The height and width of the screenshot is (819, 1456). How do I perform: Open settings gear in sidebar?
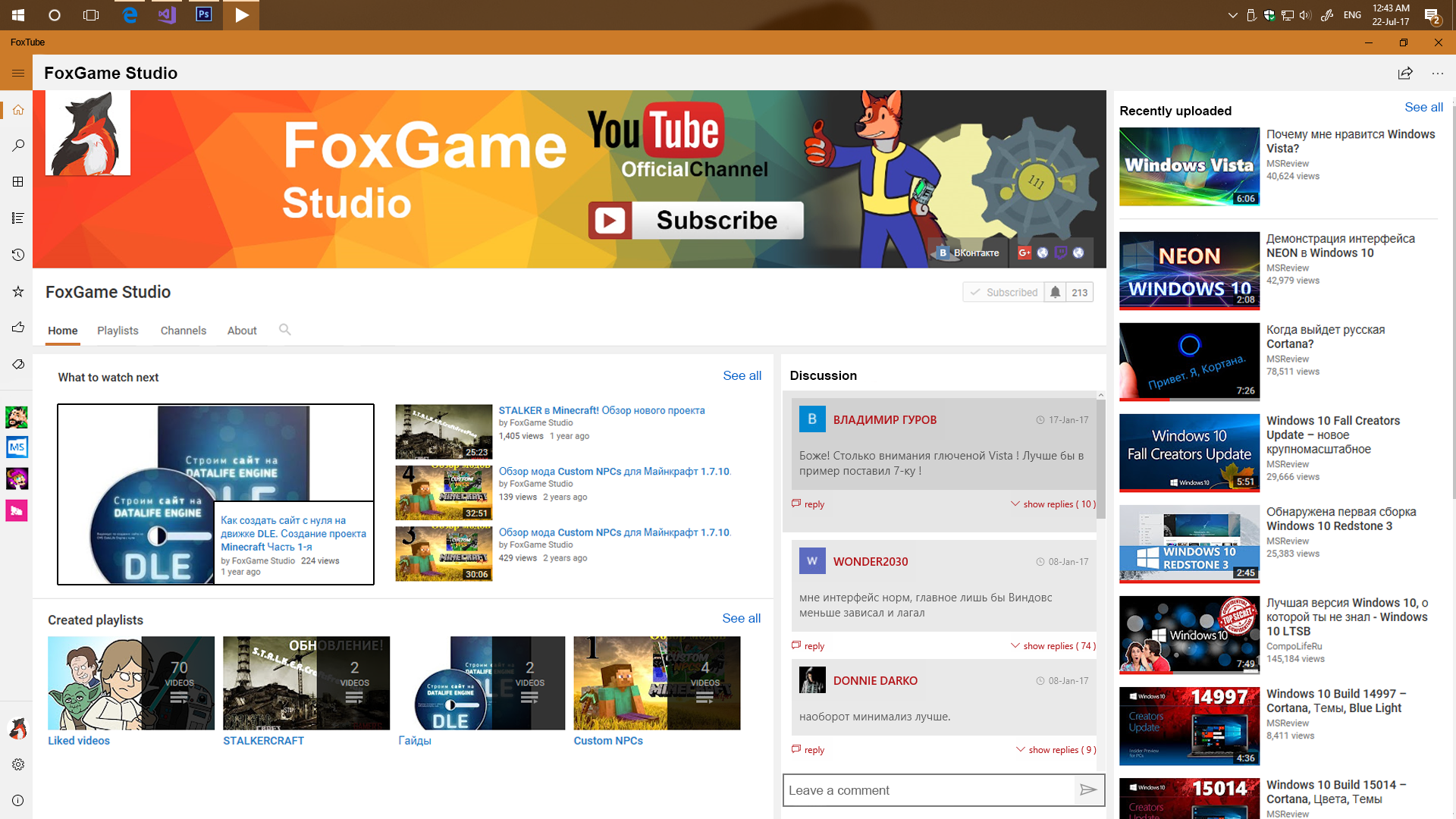click(17, 764)
